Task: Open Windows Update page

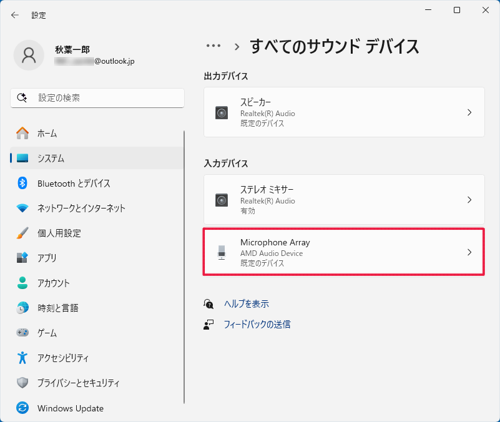Action: coord(96,408)
